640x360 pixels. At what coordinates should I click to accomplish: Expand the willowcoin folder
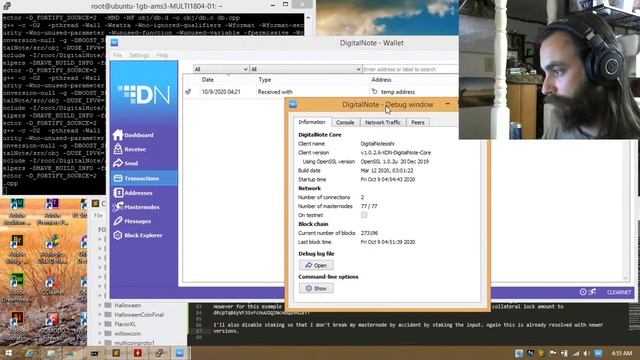100,333
